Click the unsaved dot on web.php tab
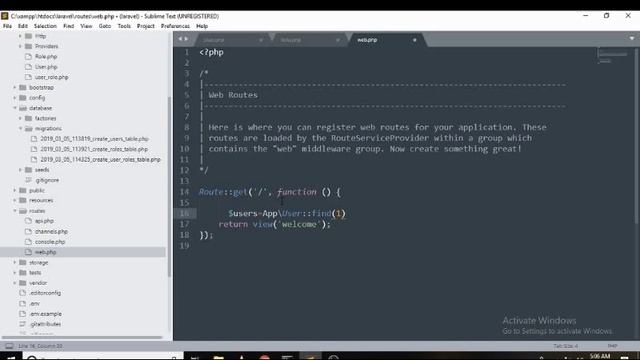The height and width of the screenshot is (360, 640). 414,40
